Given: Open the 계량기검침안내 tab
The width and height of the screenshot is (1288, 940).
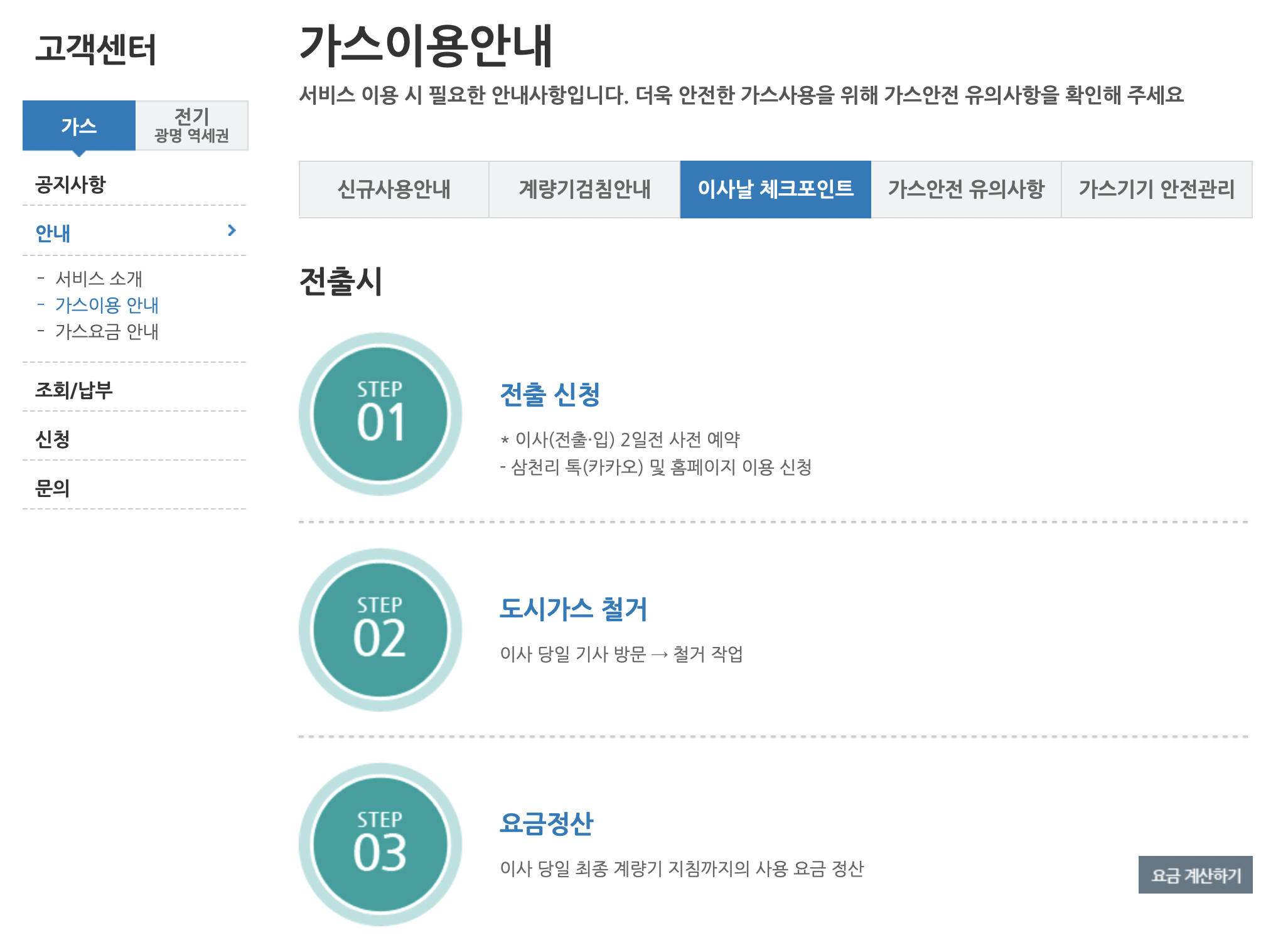Looking at the screenshot, I should point(584,190).
